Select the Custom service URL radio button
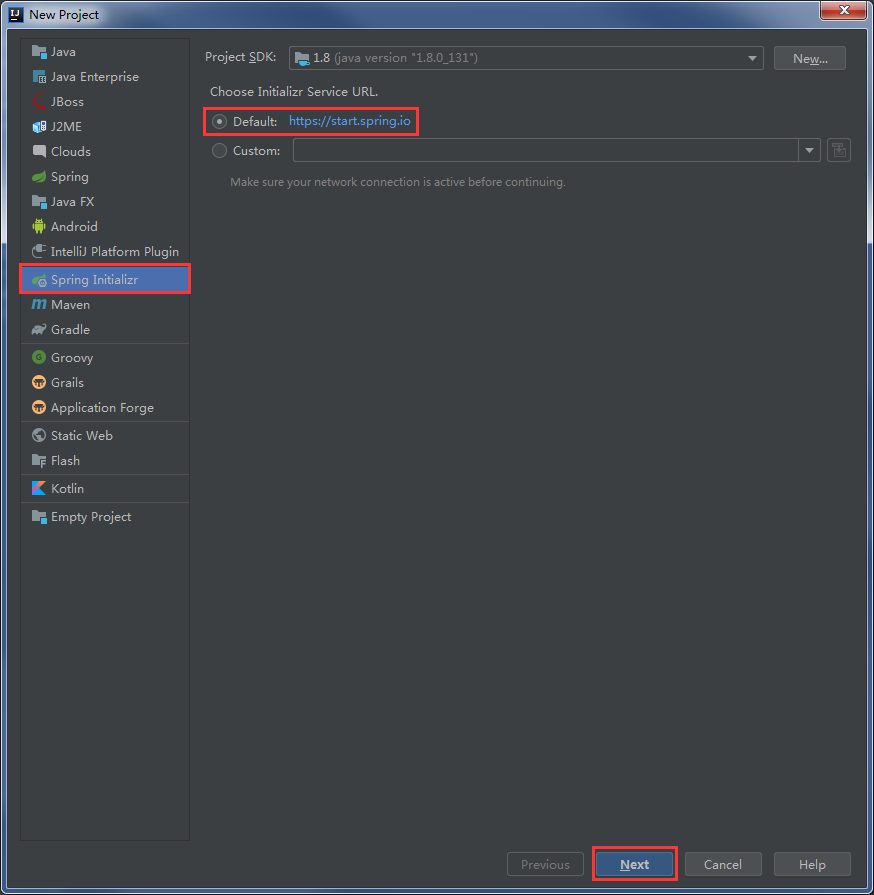This screenshot has width=874, height=895. click(x=219, y=151)
